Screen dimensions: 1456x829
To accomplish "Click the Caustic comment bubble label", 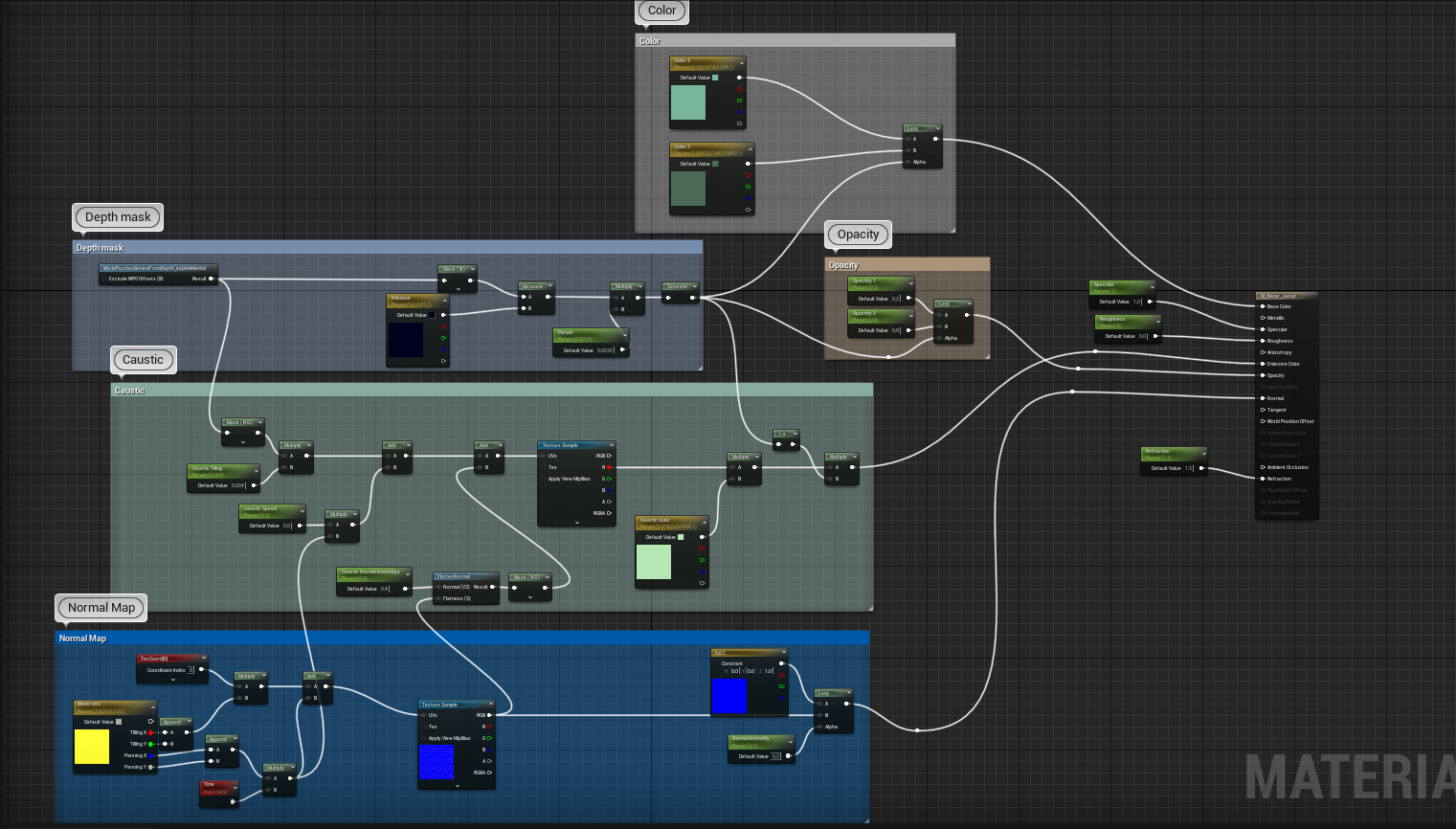I will (143, 360).
